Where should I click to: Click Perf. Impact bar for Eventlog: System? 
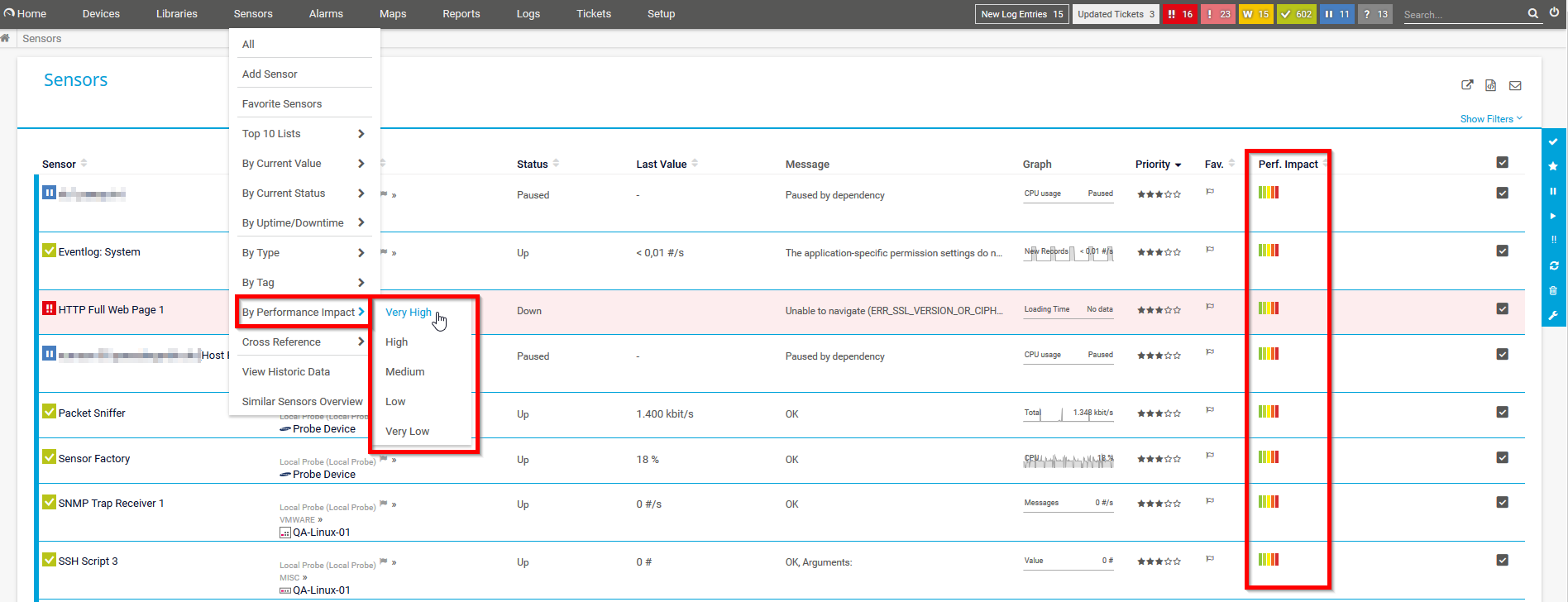(x=1268, y=251)
